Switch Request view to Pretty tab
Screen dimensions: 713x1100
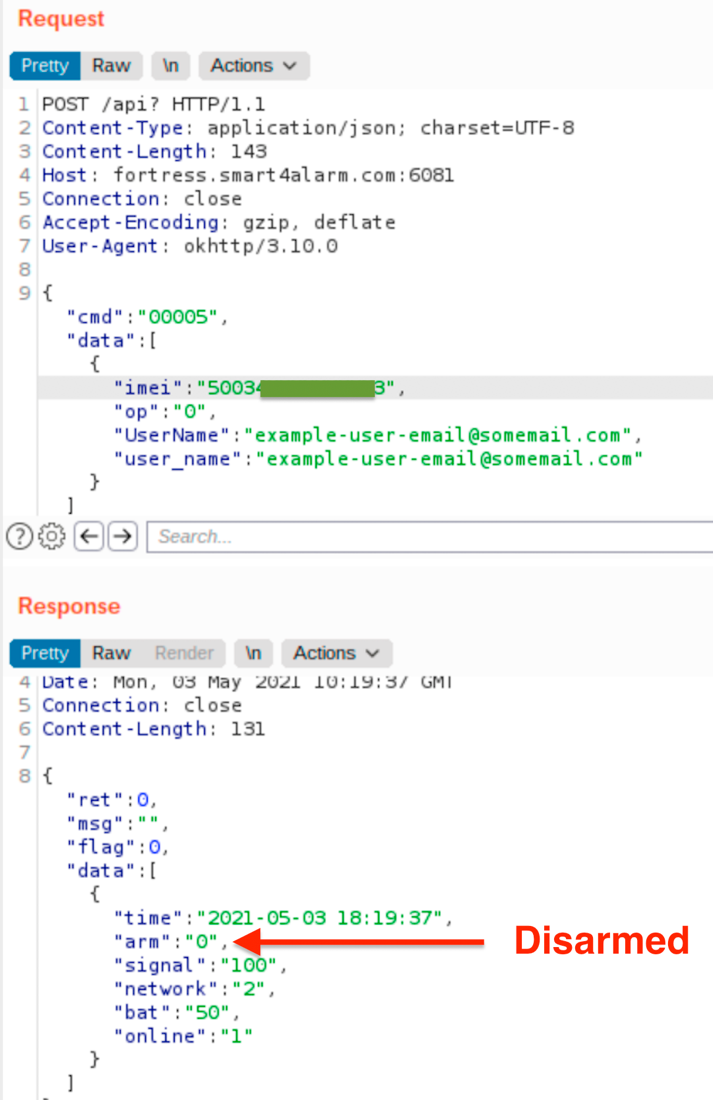[44, 66]
